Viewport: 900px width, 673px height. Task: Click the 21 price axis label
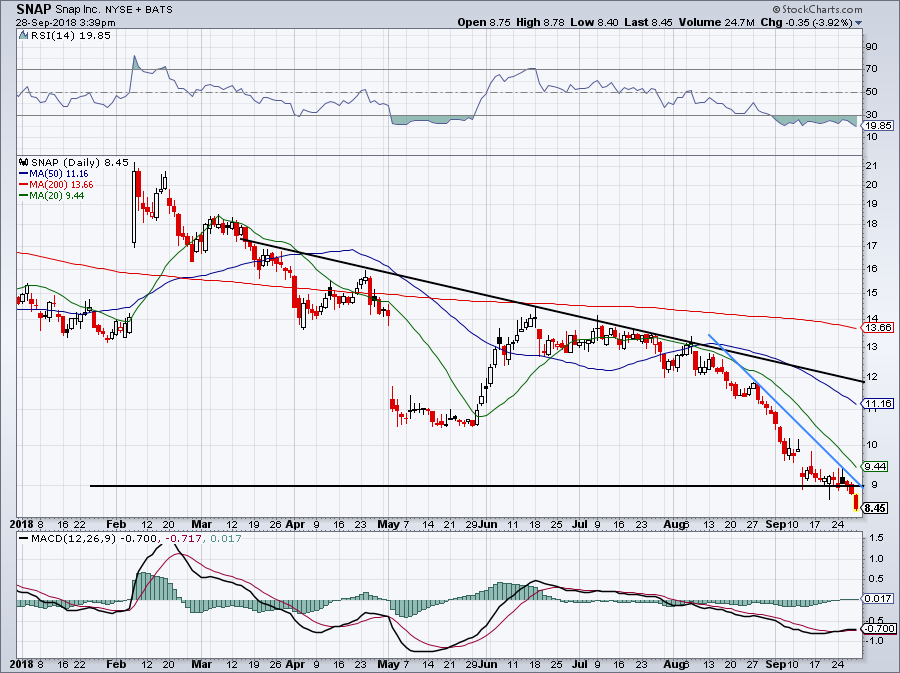click(x=871, y=166)
